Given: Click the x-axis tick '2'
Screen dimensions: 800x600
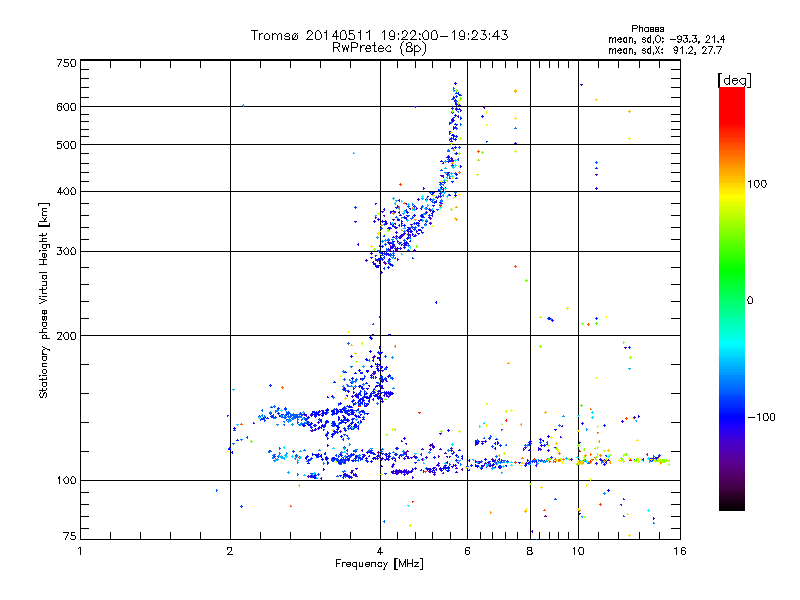Looking at the screenshot, I should point(230,551).
